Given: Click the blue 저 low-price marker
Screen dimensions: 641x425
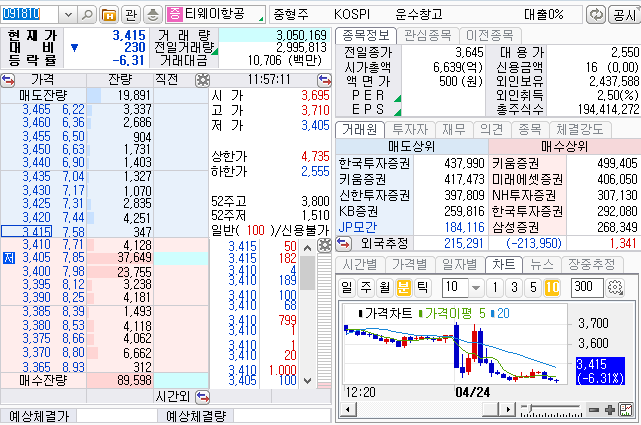Looking at the screenshot, I should pyautogui.click(x=9, y=258).
